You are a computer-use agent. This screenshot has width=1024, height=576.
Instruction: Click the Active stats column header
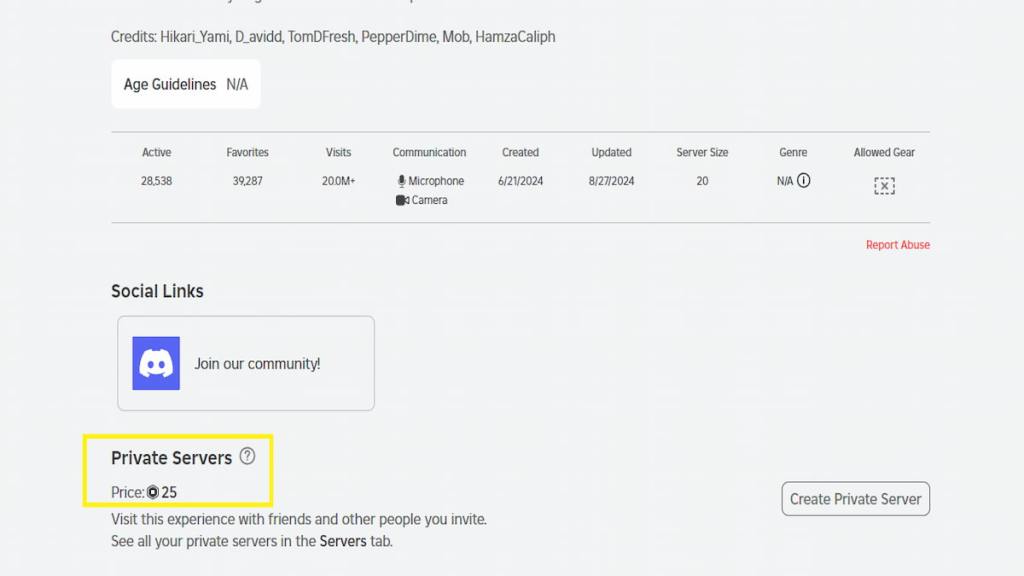pos(156,152)
